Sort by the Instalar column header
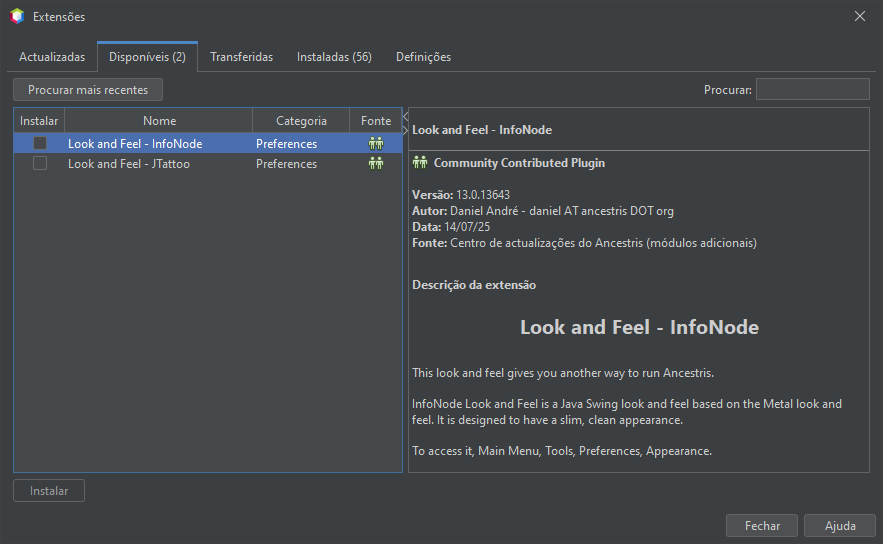The height and width of the screenshot is (544, 883). point(39,121)
